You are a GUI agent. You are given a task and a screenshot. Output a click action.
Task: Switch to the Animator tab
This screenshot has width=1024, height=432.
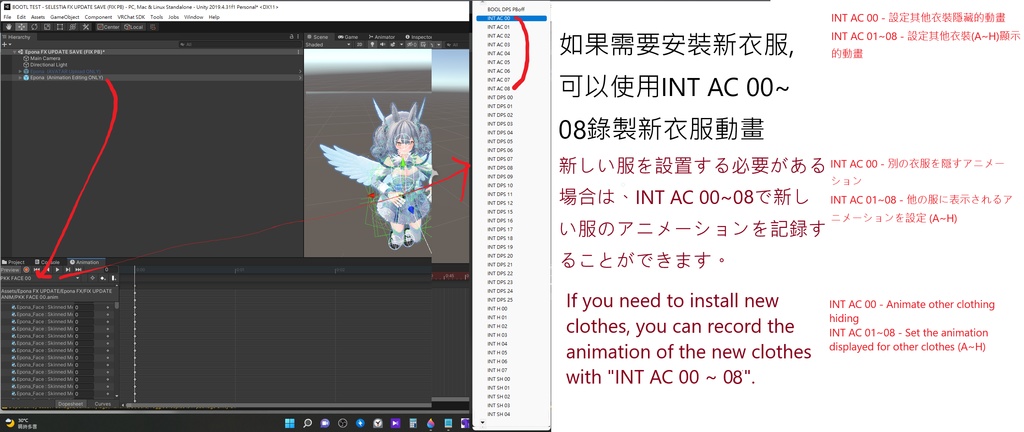tap(381, 37)
